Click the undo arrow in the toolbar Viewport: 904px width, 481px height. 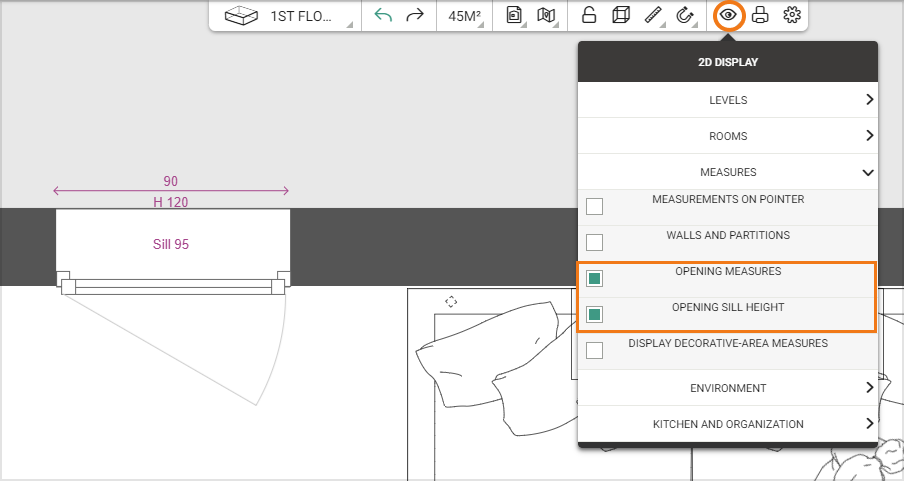tap(383, 16)
